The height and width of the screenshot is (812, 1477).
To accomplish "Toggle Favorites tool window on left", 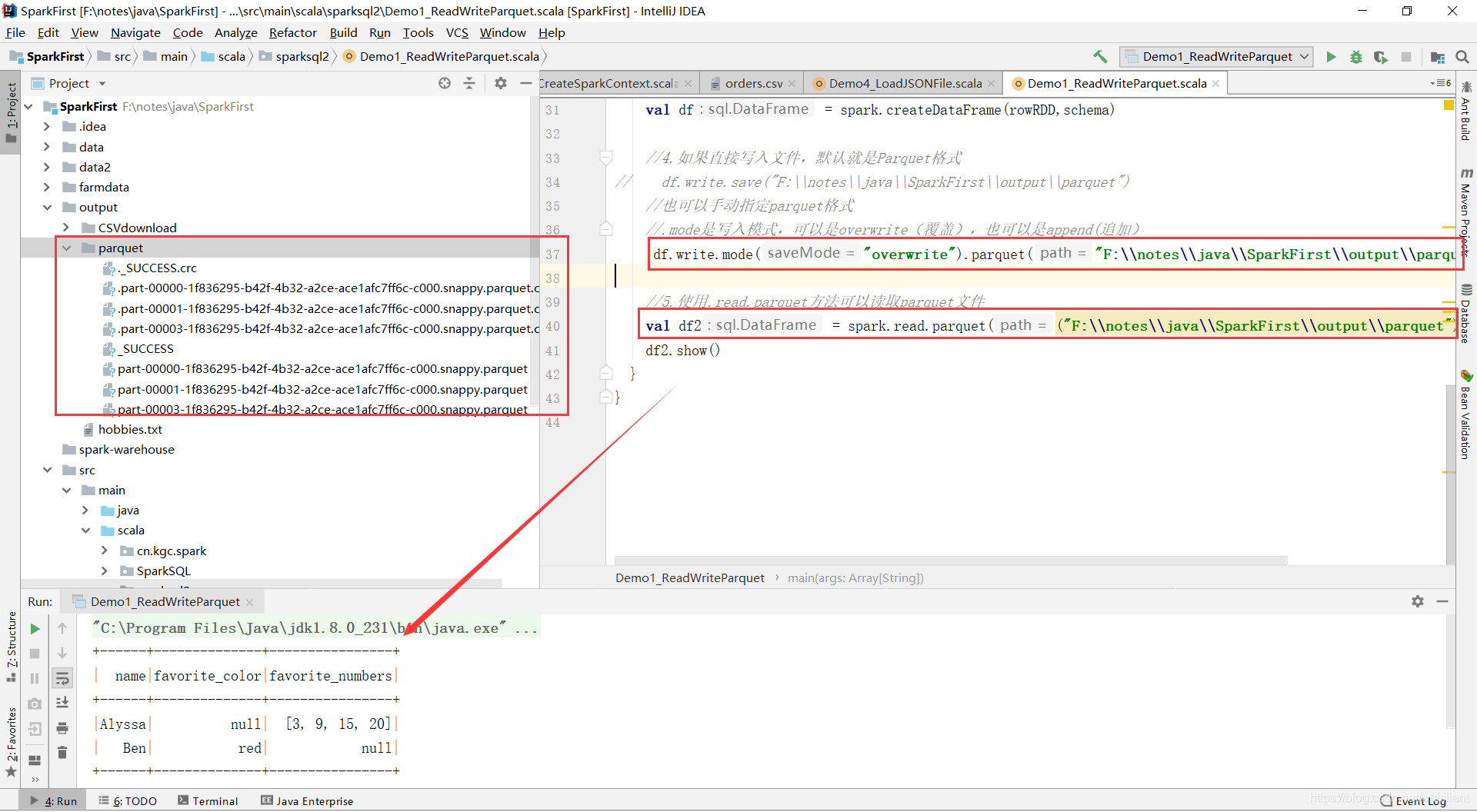I will 11,742.
